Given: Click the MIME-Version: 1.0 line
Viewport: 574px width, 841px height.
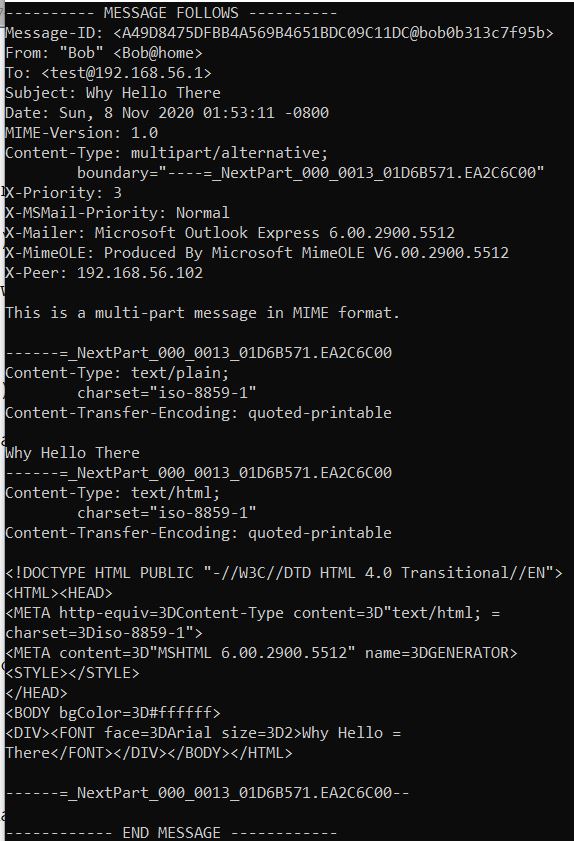Looking at the screenshot, I should pyautogui.click(x=82, y=132).
